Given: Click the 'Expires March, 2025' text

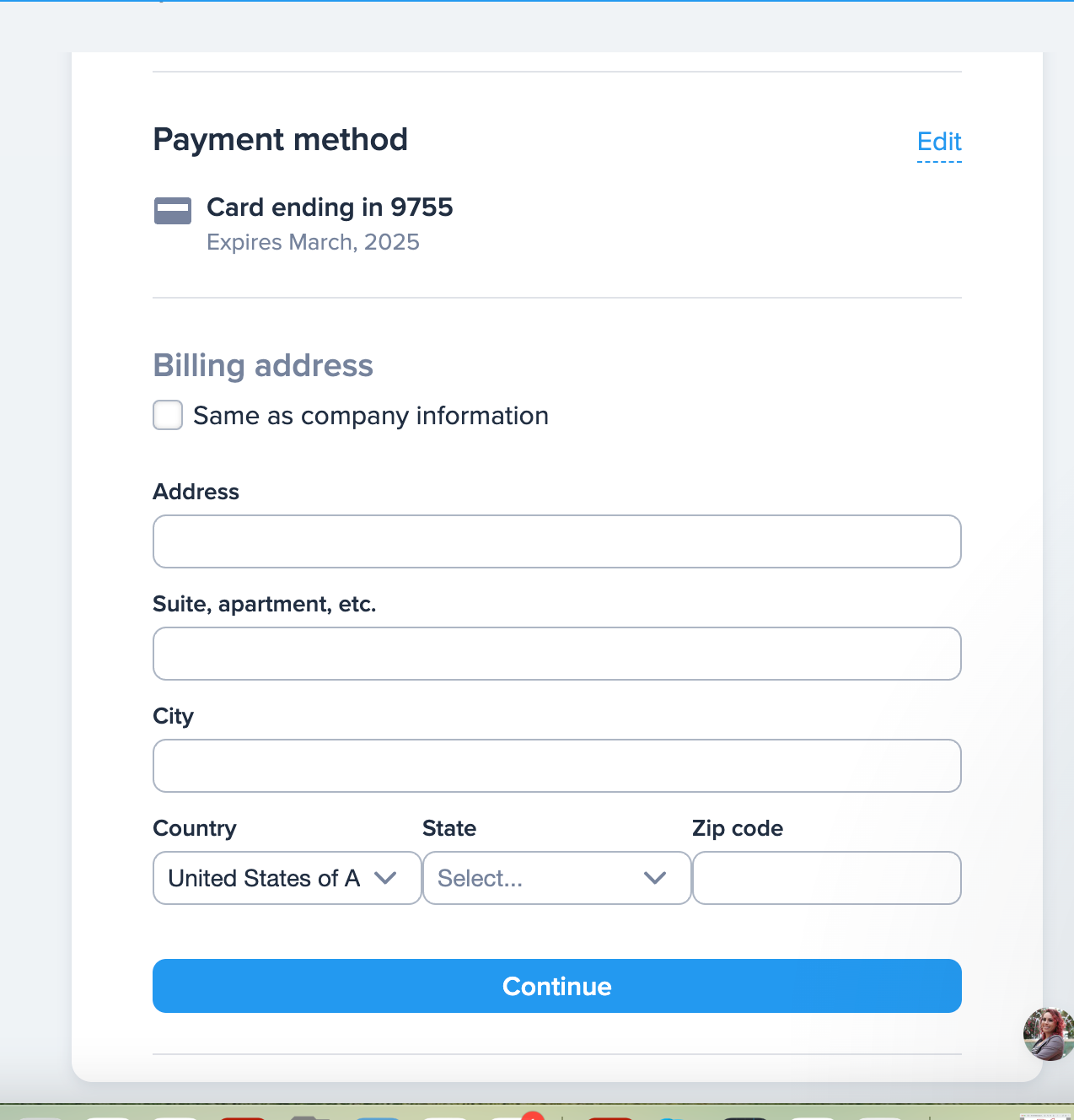Looking at the screenshot, I should tap(313, 242).
